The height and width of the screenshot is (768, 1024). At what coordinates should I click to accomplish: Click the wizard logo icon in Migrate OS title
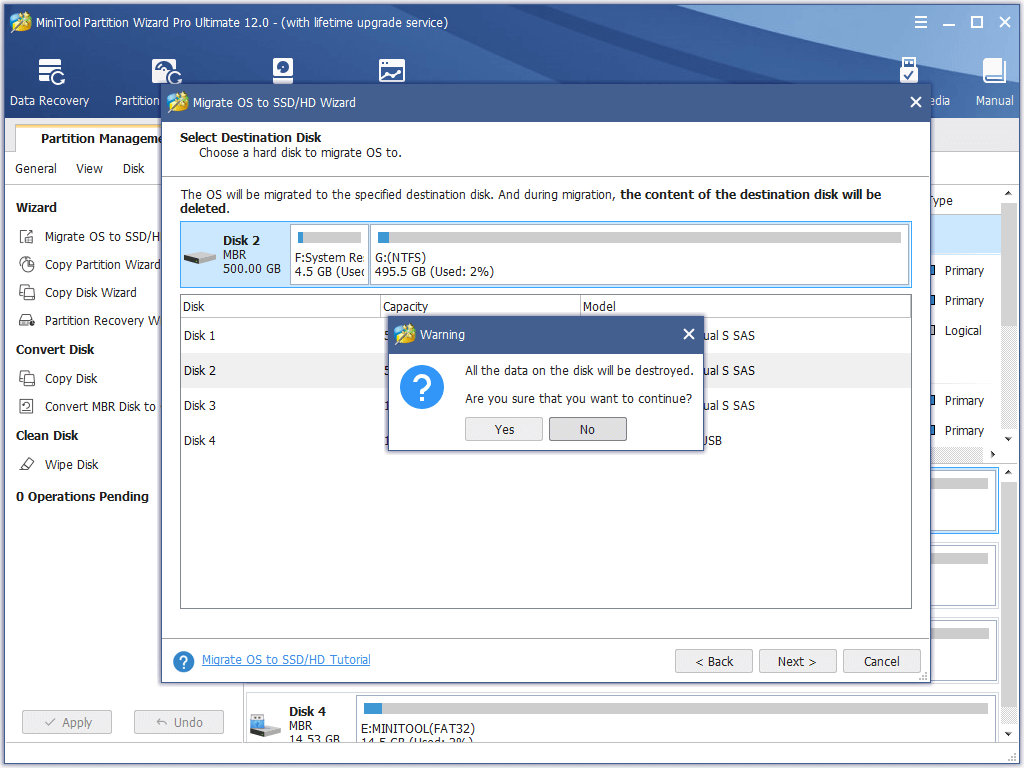tap(177, 102)
